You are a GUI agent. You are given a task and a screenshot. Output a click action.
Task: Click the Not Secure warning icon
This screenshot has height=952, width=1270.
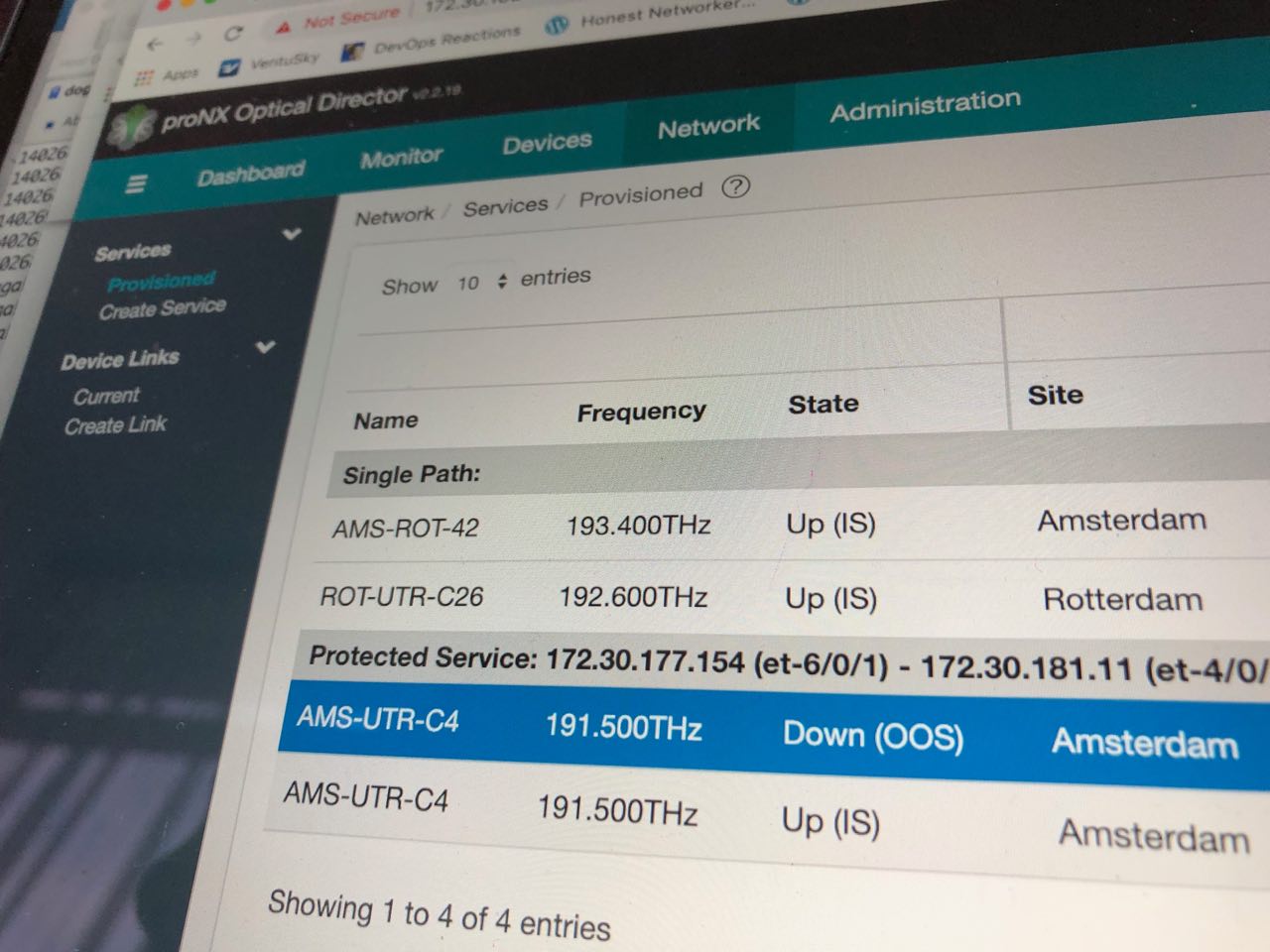click(285, 26)
